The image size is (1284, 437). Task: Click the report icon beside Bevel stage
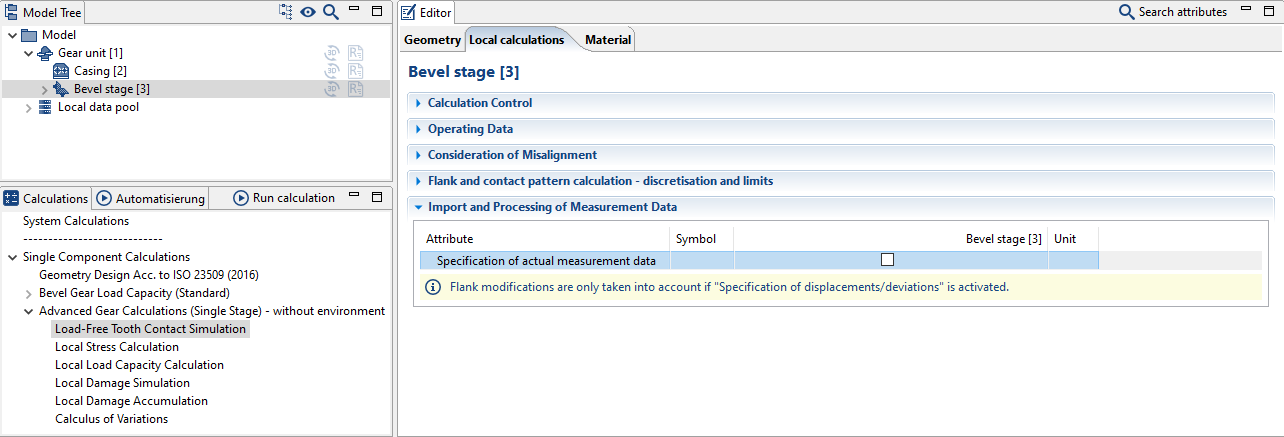pos(356,89)
